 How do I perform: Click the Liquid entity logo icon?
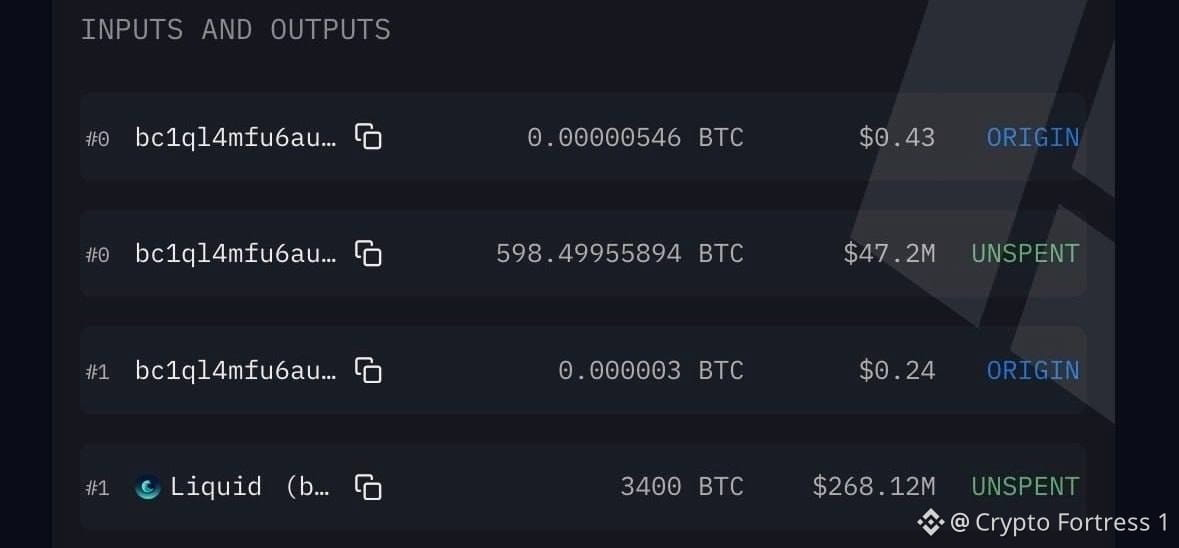[147, 488]
